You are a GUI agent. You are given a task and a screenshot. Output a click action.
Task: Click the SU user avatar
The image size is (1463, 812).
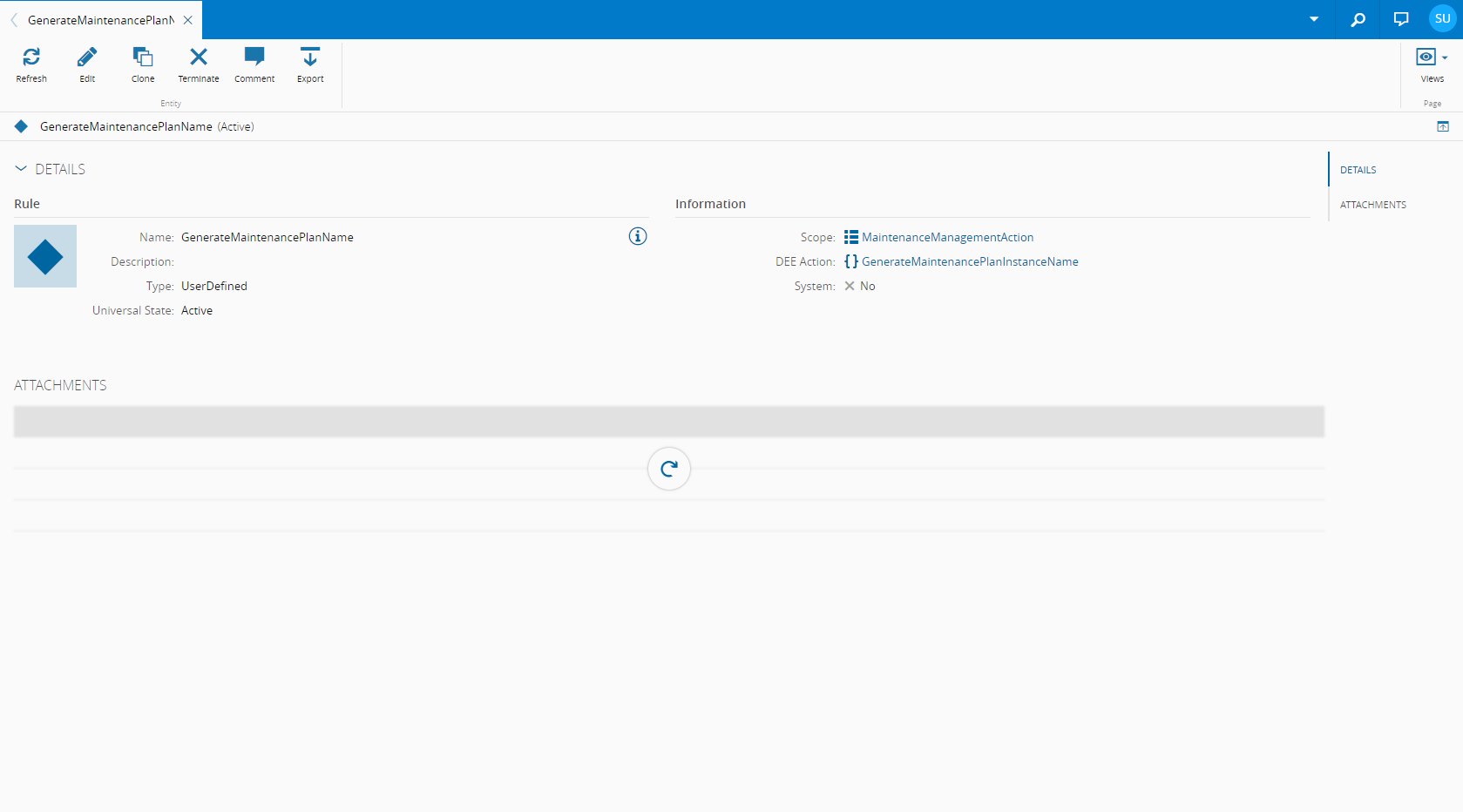tap(1442, 18)
